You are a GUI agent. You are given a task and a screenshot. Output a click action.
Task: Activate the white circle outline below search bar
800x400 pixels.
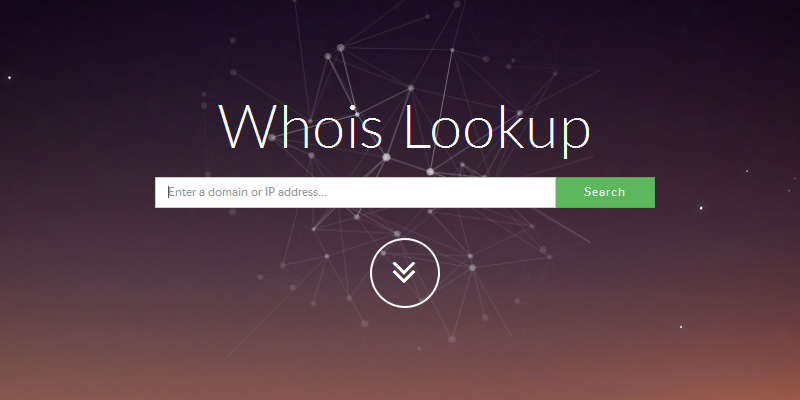405,273
